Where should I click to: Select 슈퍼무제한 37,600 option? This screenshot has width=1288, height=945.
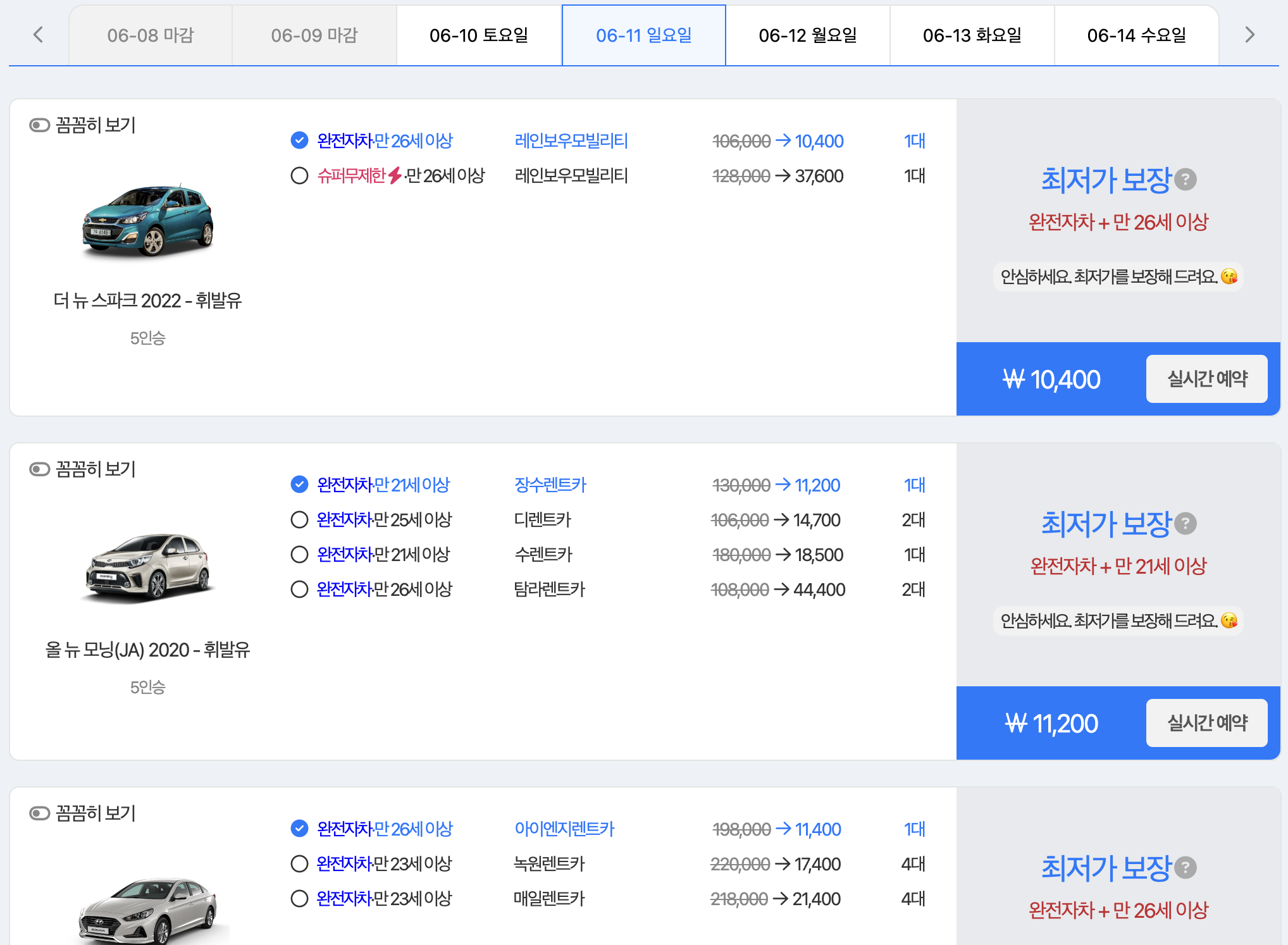tap(299, 175)
